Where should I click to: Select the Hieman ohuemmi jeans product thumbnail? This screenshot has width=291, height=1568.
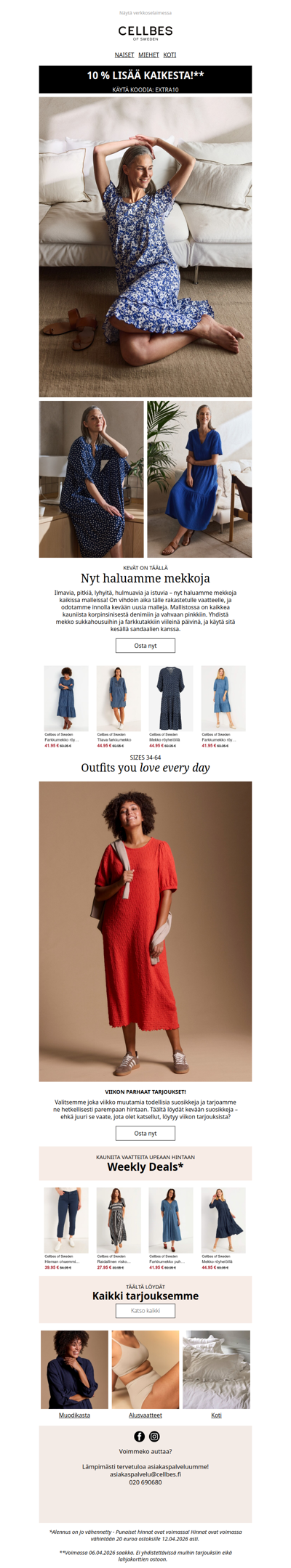tap(66, 1220)
